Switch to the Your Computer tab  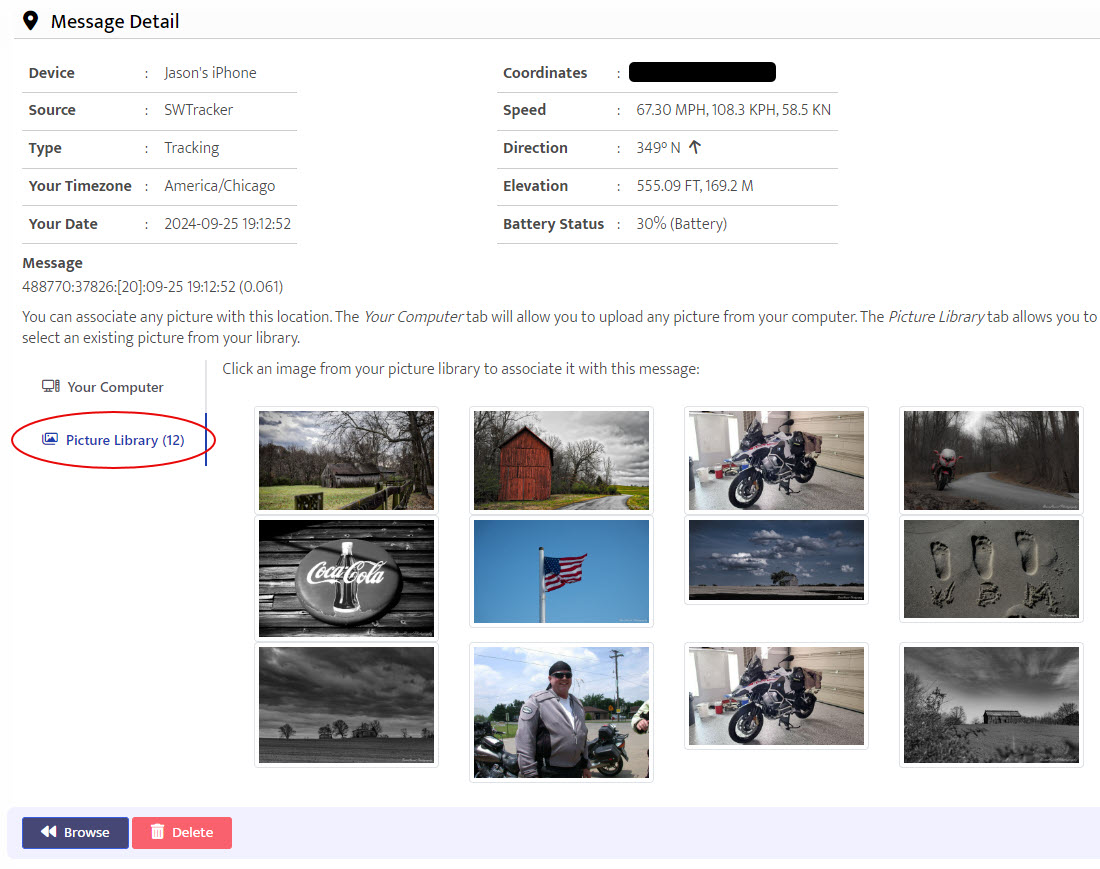click(114, 387)
